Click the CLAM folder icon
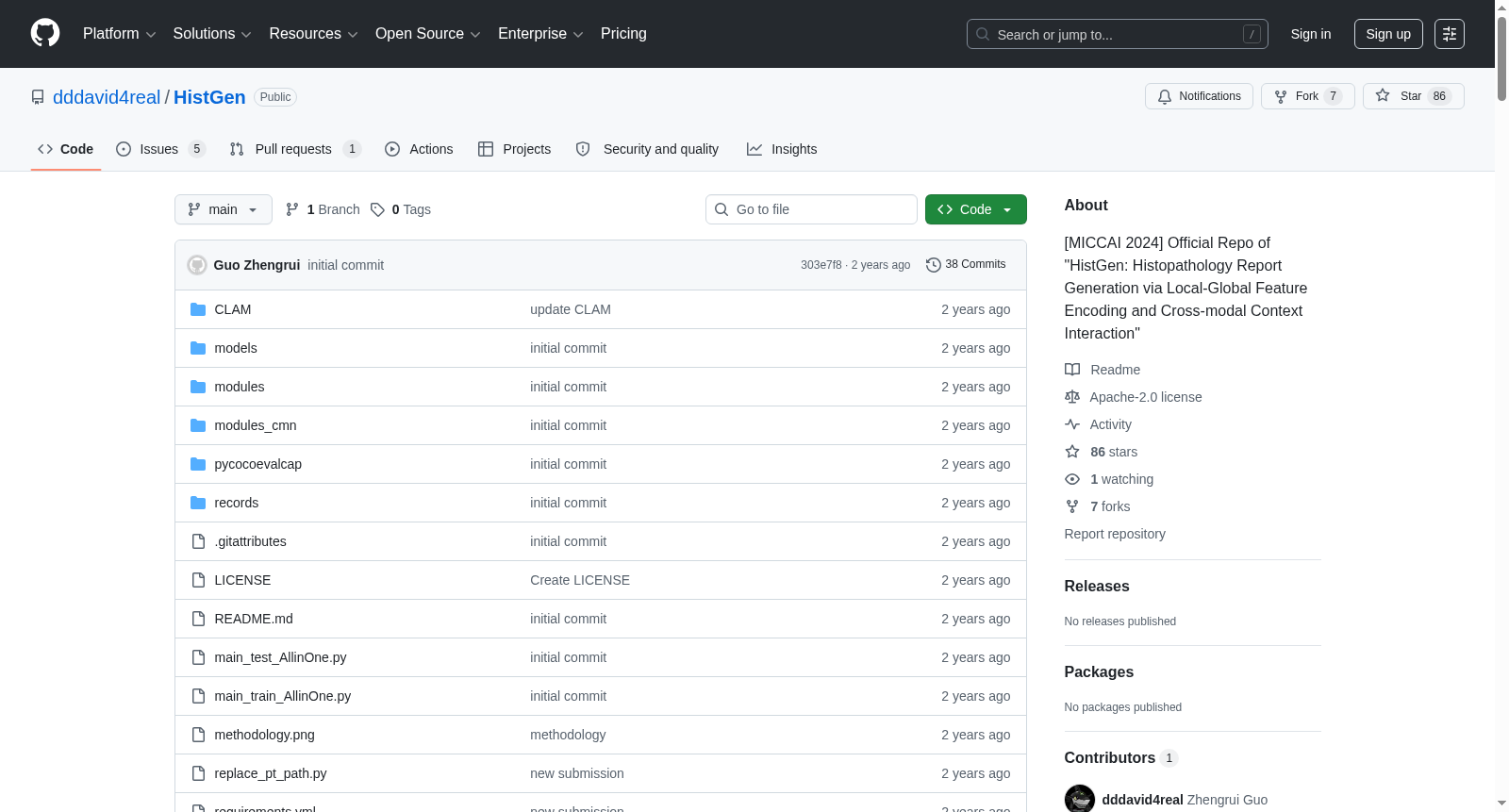The image size is (1509, 812). click(x=198, y=309)
